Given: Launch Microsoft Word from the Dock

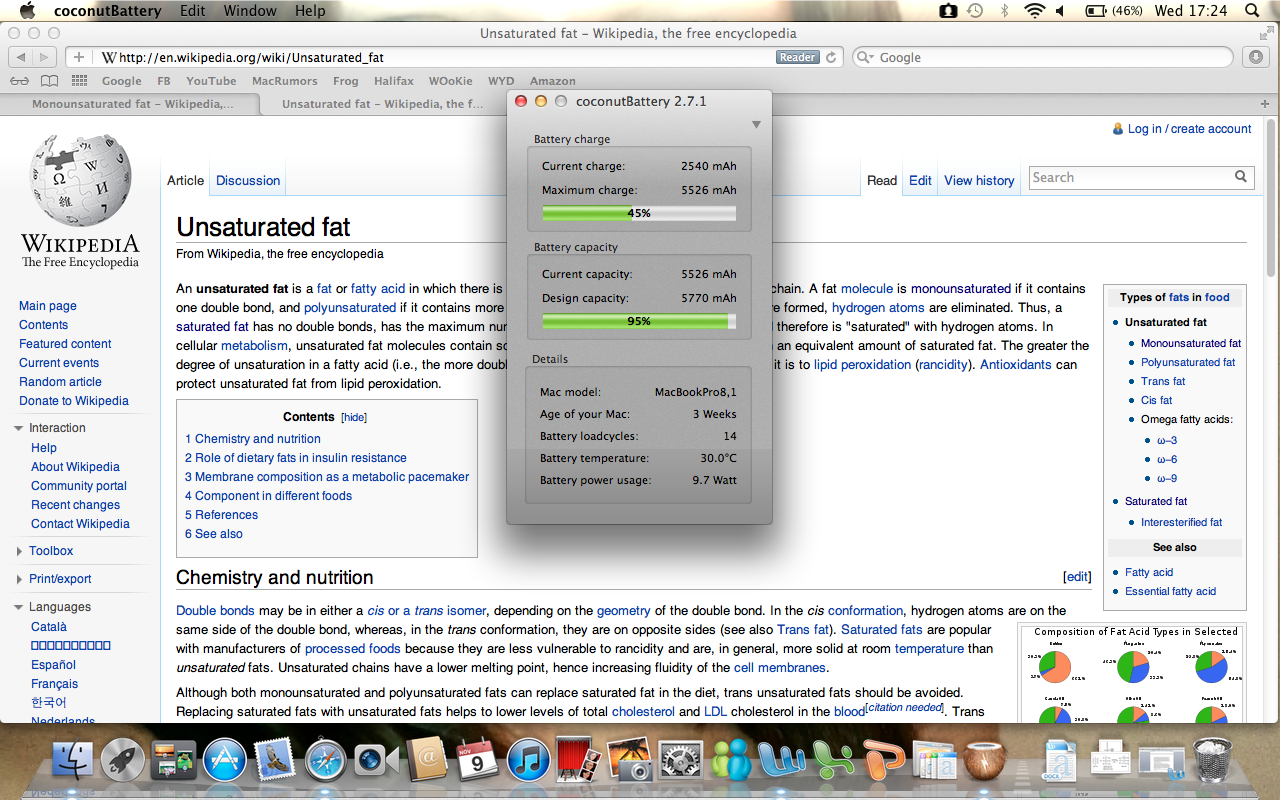Looking at the screenshot, I should coord(784,761).
